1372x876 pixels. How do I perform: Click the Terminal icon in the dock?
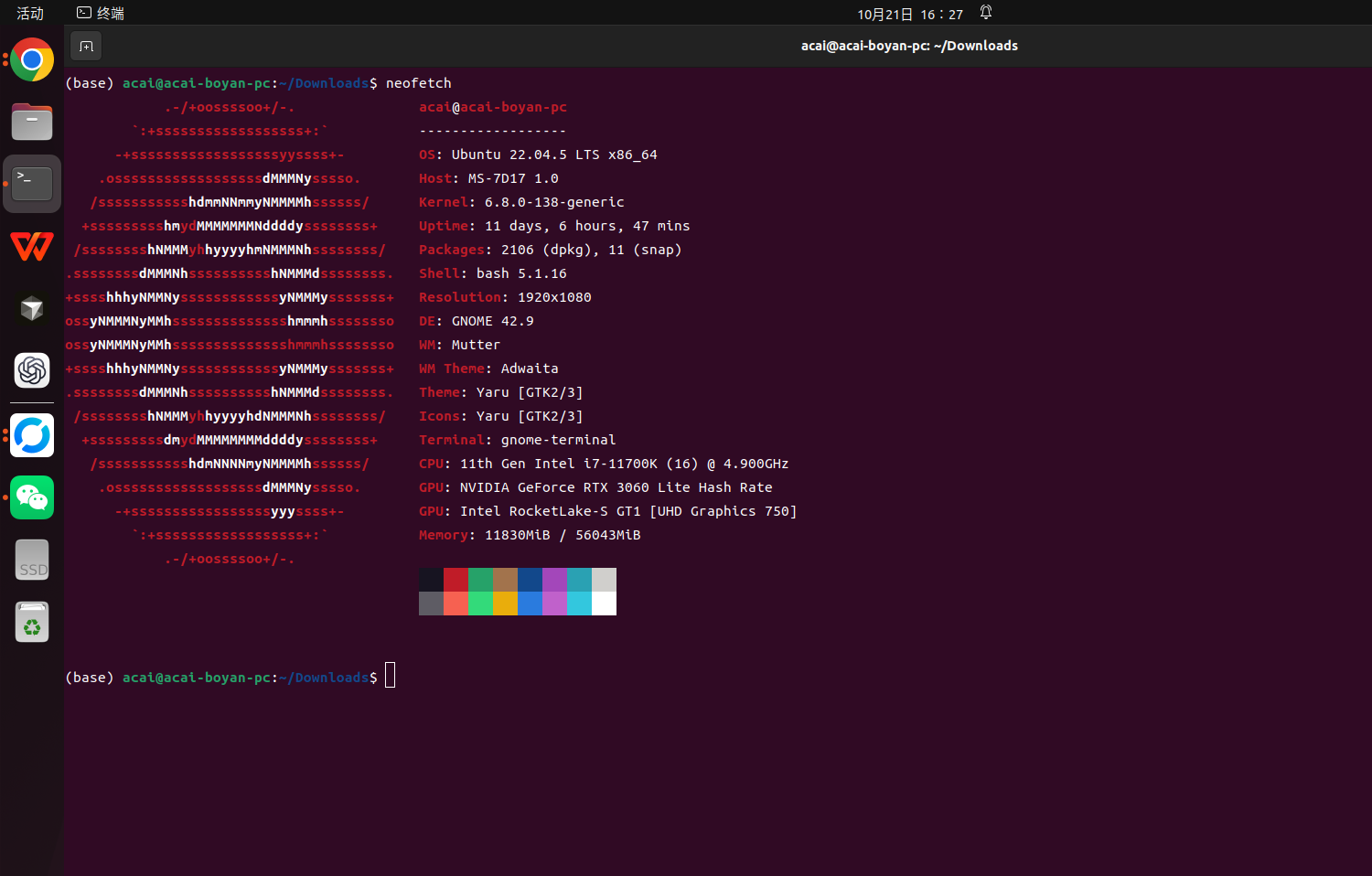[32, 184]
